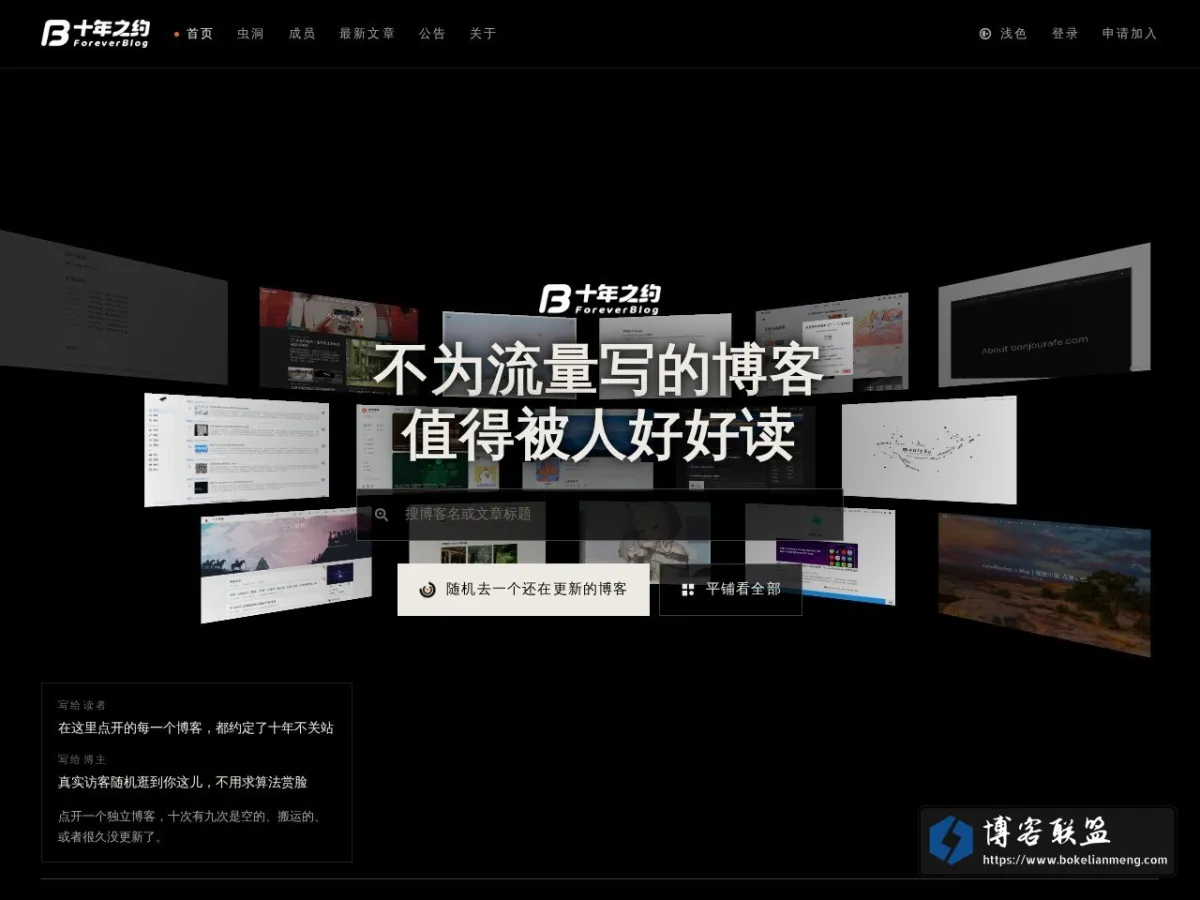Image resolution: width=1200 pixels, height=900 pixels.
Task: Click the text 真实访客随机逛到你这儿，不用求算法赏脸
Action: point(183,782)
